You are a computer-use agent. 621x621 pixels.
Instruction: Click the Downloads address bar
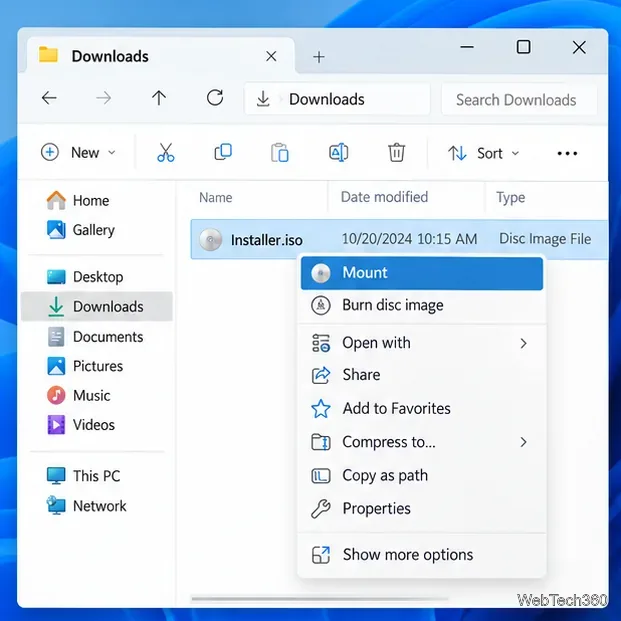pos(337,99)
